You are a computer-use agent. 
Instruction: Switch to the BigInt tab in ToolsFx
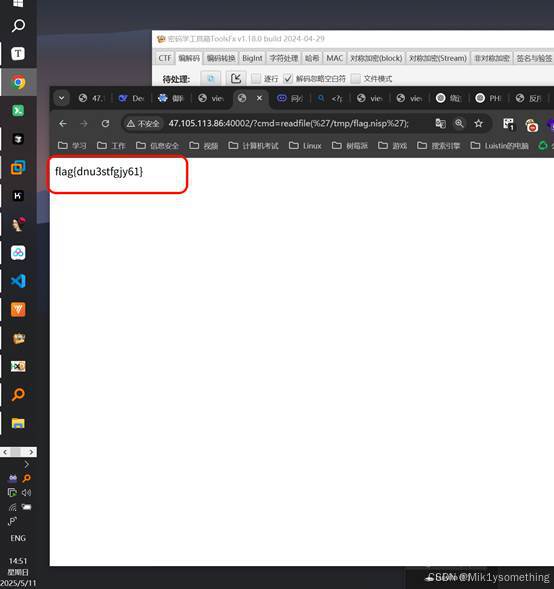[252, 58]
